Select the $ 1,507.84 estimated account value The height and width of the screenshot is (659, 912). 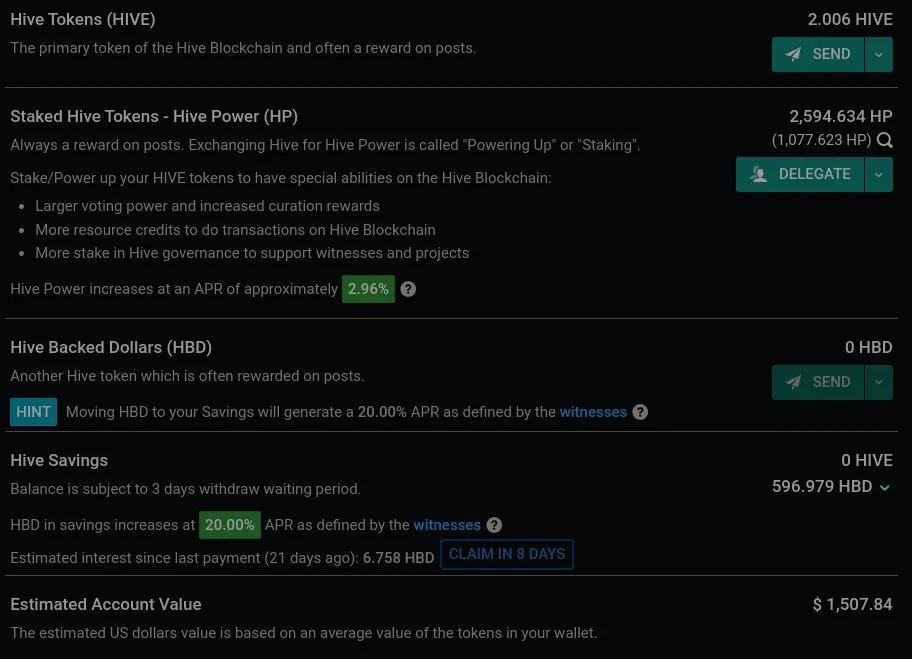tap(852, 604)
